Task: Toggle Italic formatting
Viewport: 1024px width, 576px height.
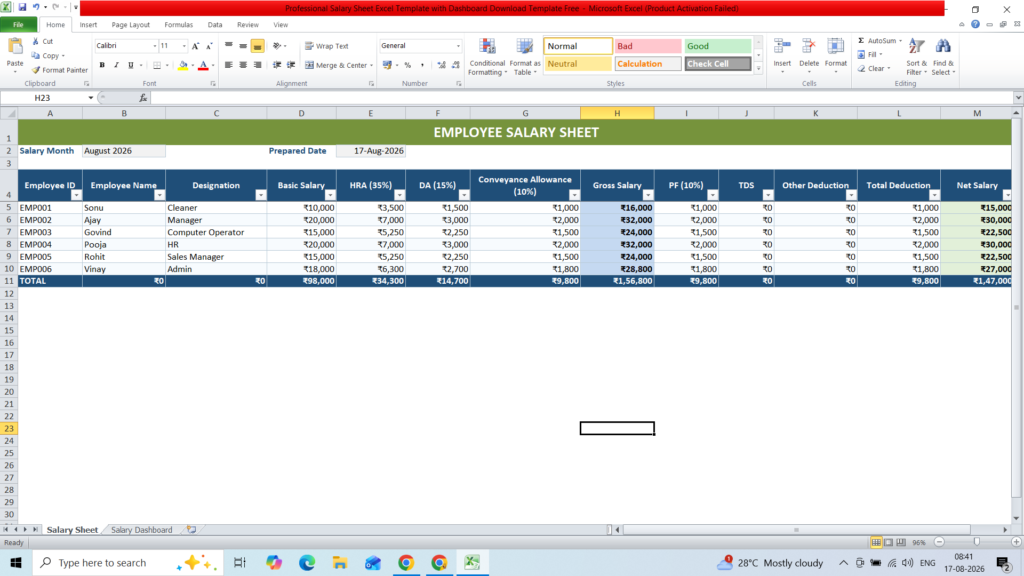Action: pos(116,65)
